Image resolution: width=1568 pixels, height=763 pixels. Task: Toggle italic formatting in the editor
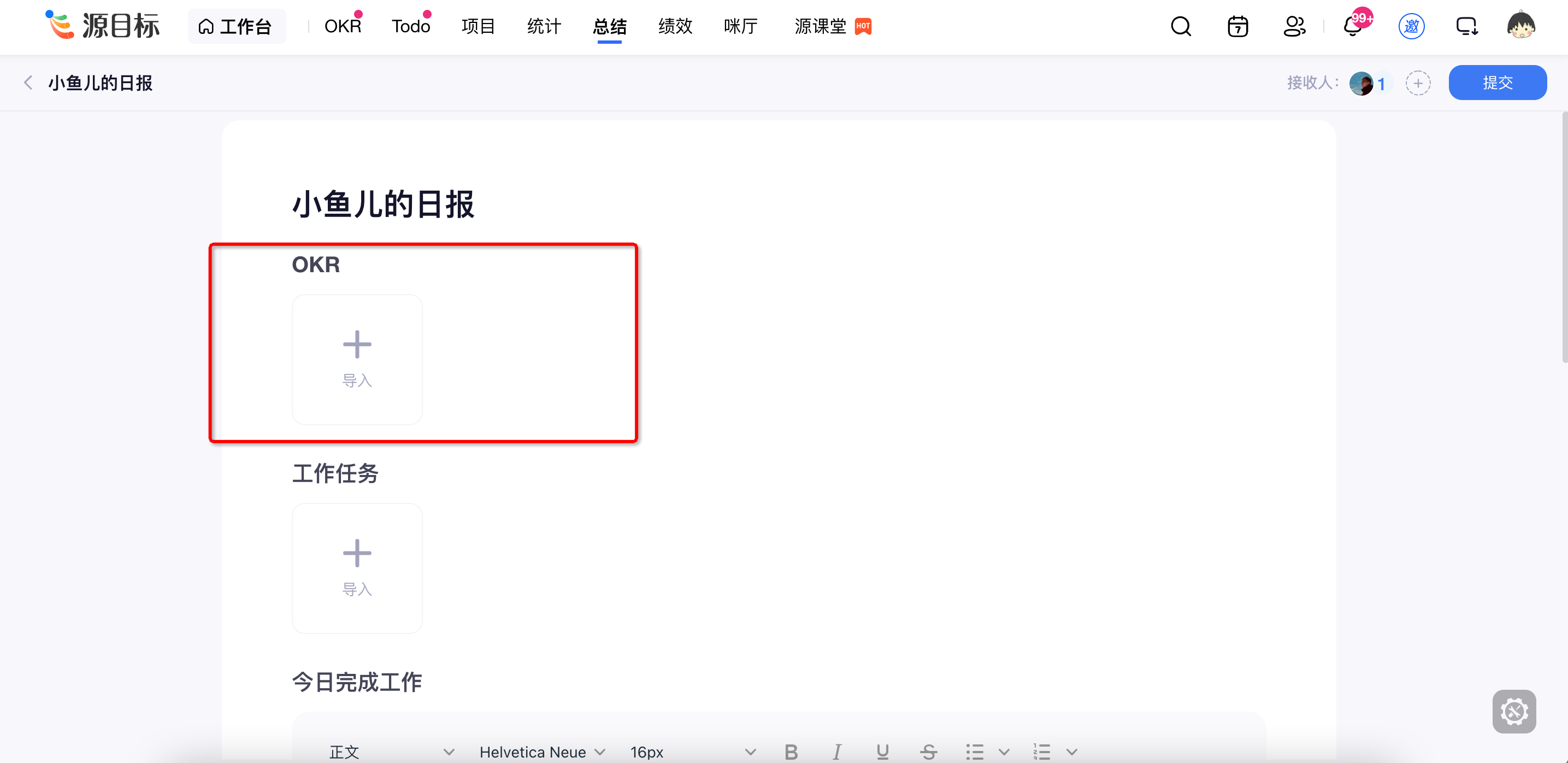click(x=837, y=751)
